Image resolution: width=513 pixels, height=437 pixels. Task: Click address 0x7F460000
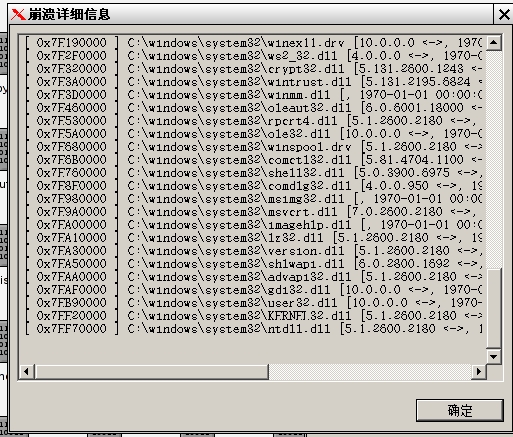[x=71, y=108]
